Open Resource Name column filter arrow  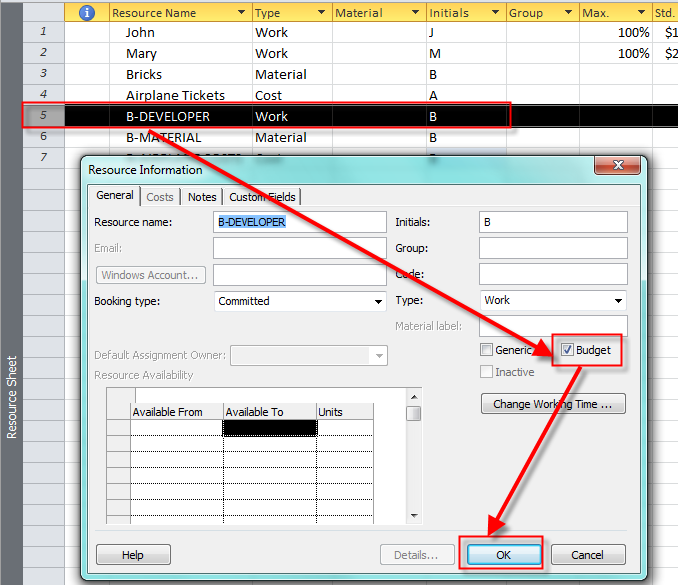pyautogui.click(x=241, y=13)
